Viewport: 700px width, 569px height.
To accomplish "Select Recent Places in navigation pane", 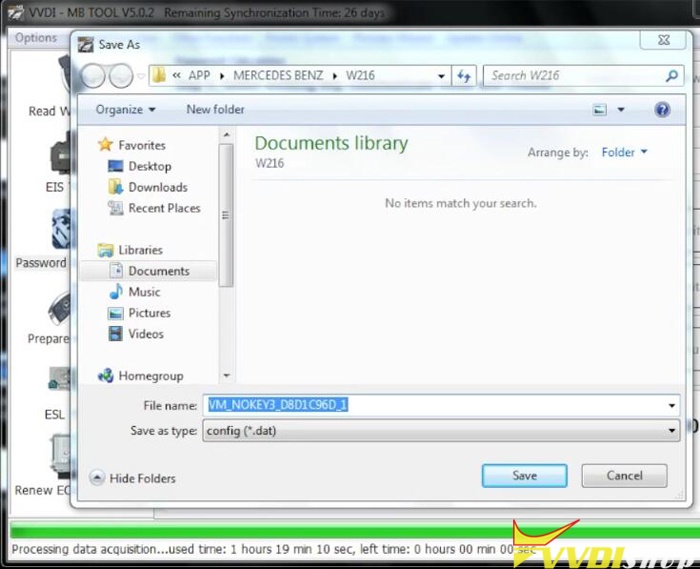I will (x=164, y=208).
